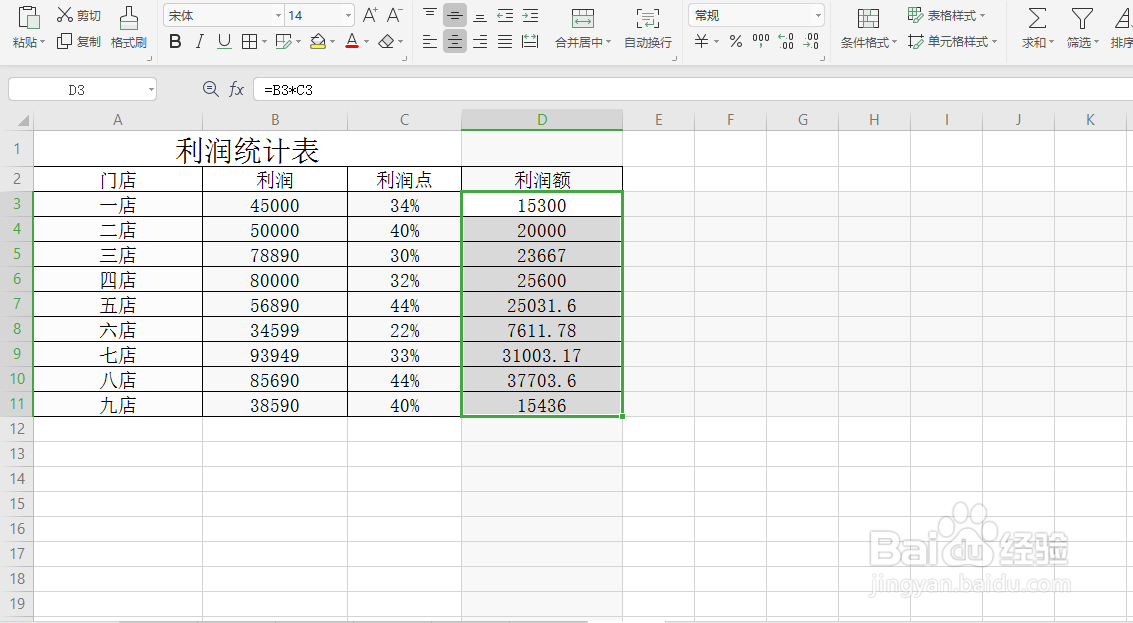Click the AutoSum (求和) sigma icon
1133x623 pixels.
click(1037, 18)
